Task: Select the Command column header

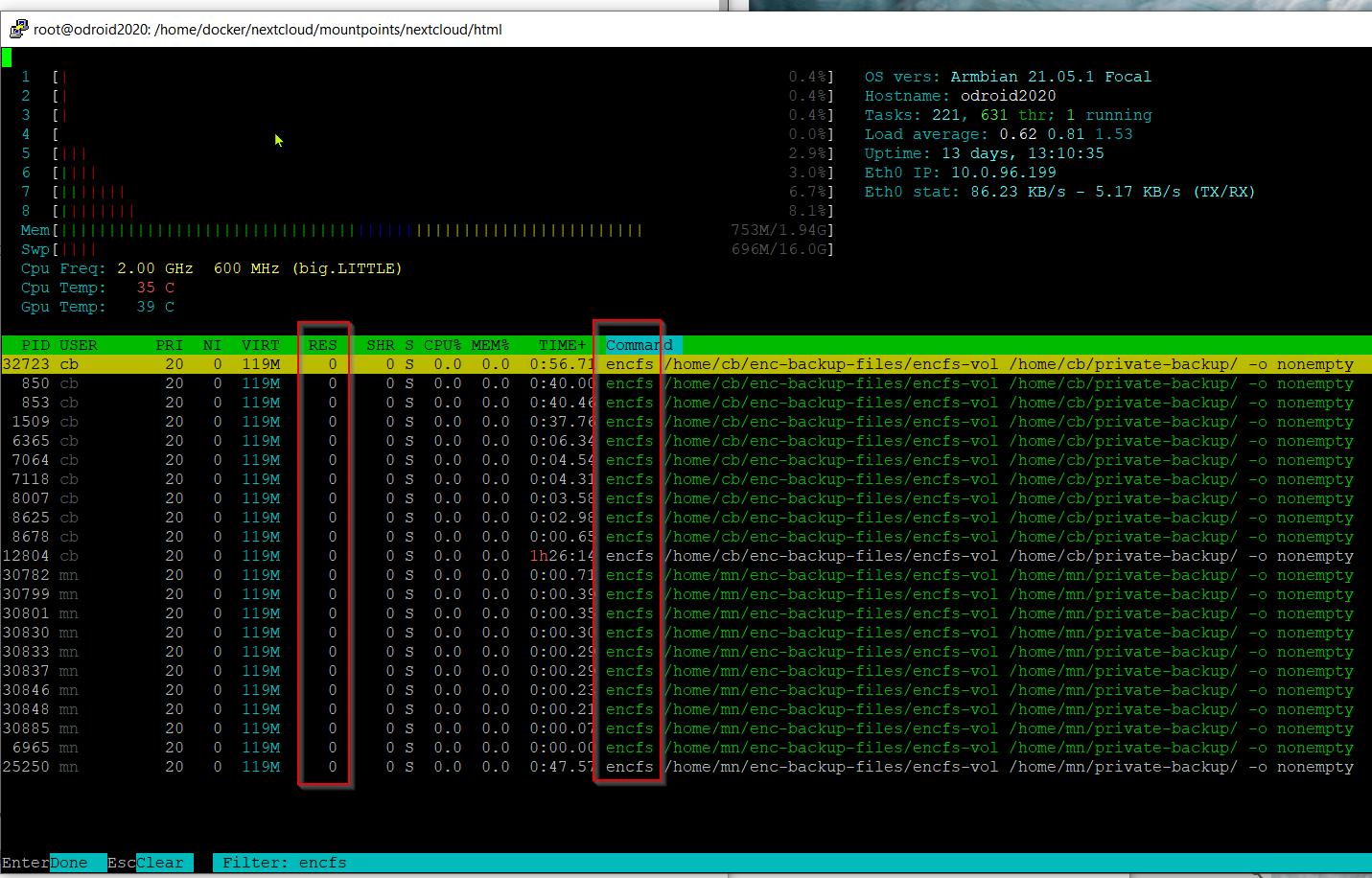Action: pyautogui.click(x=639, y=345)
